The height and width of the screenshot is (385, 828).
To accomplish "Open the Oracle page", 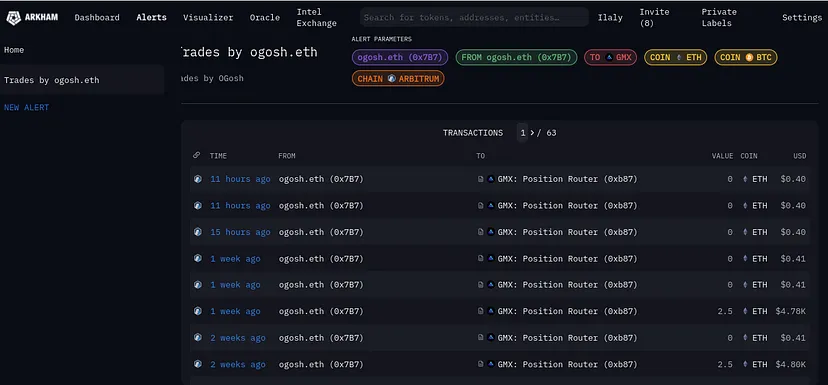I will [265, 17].
